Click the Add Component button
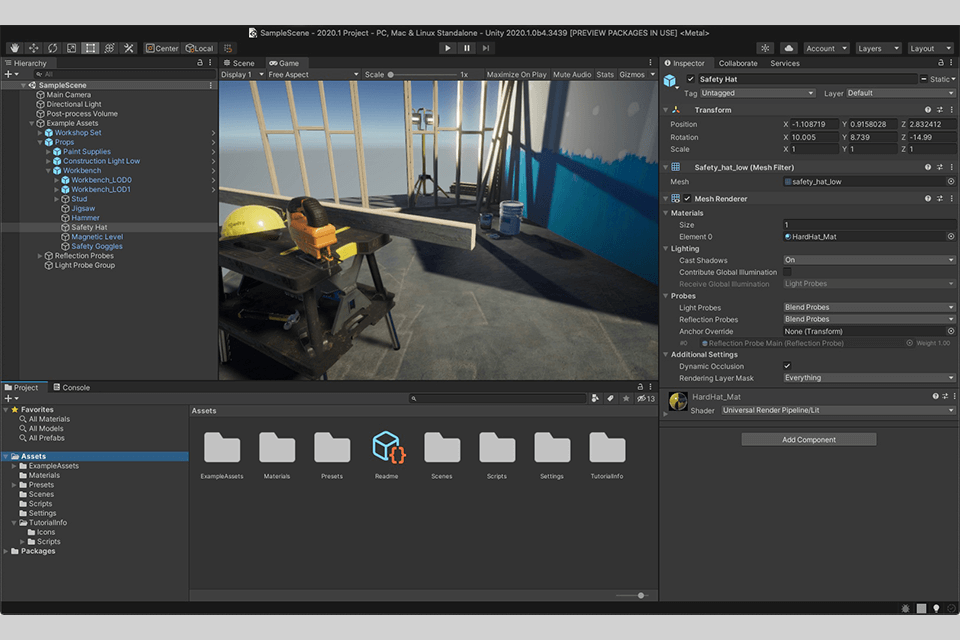 click(x=809, y=440)
